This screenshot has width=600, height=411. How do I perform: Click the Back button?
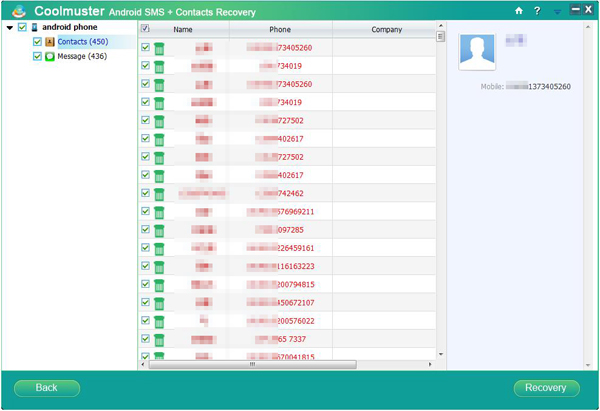point(47,387)
